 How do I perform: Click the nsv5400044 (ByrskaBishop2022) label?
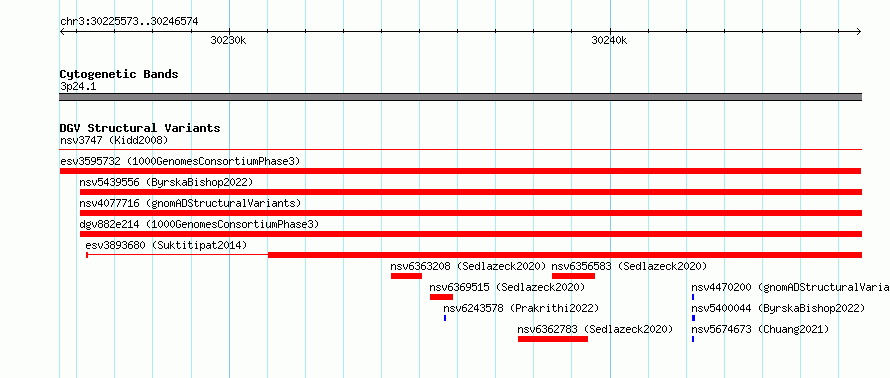(x=778, y=308)
